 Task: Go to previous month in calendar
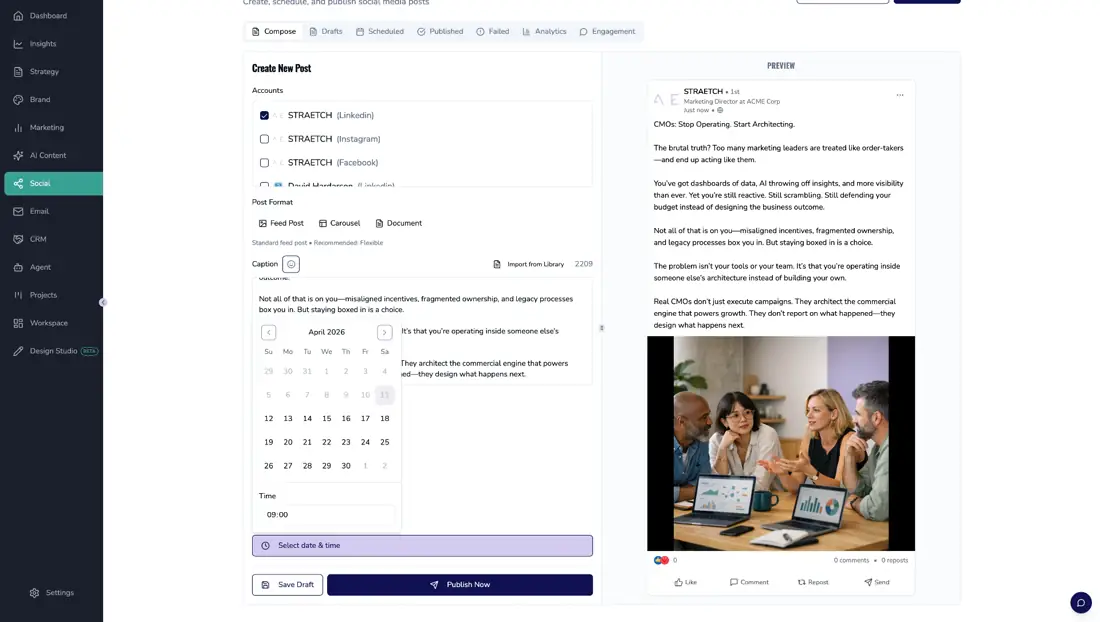(x=269, y=332)
